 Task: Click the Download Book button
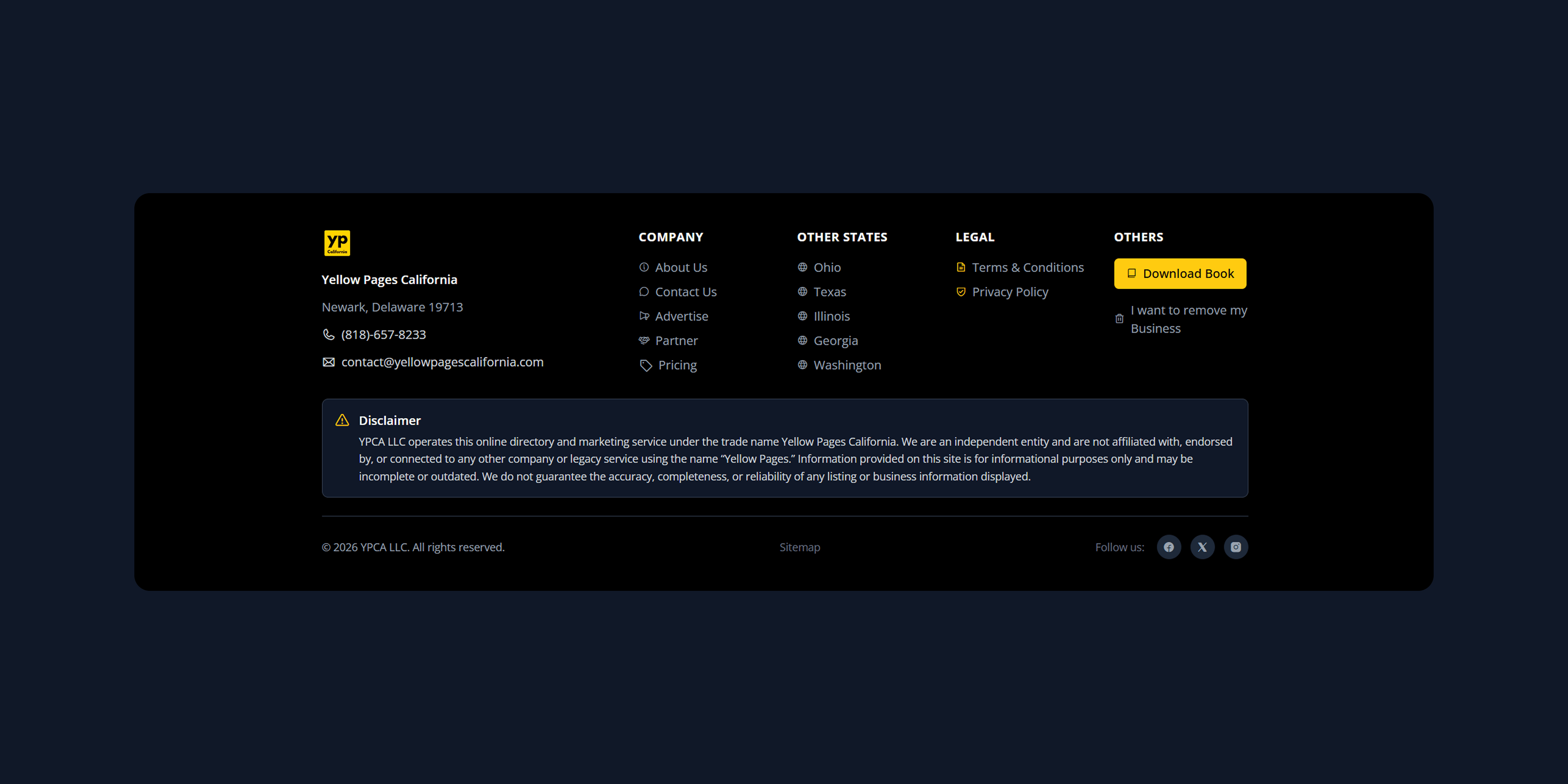[1180, 273]
